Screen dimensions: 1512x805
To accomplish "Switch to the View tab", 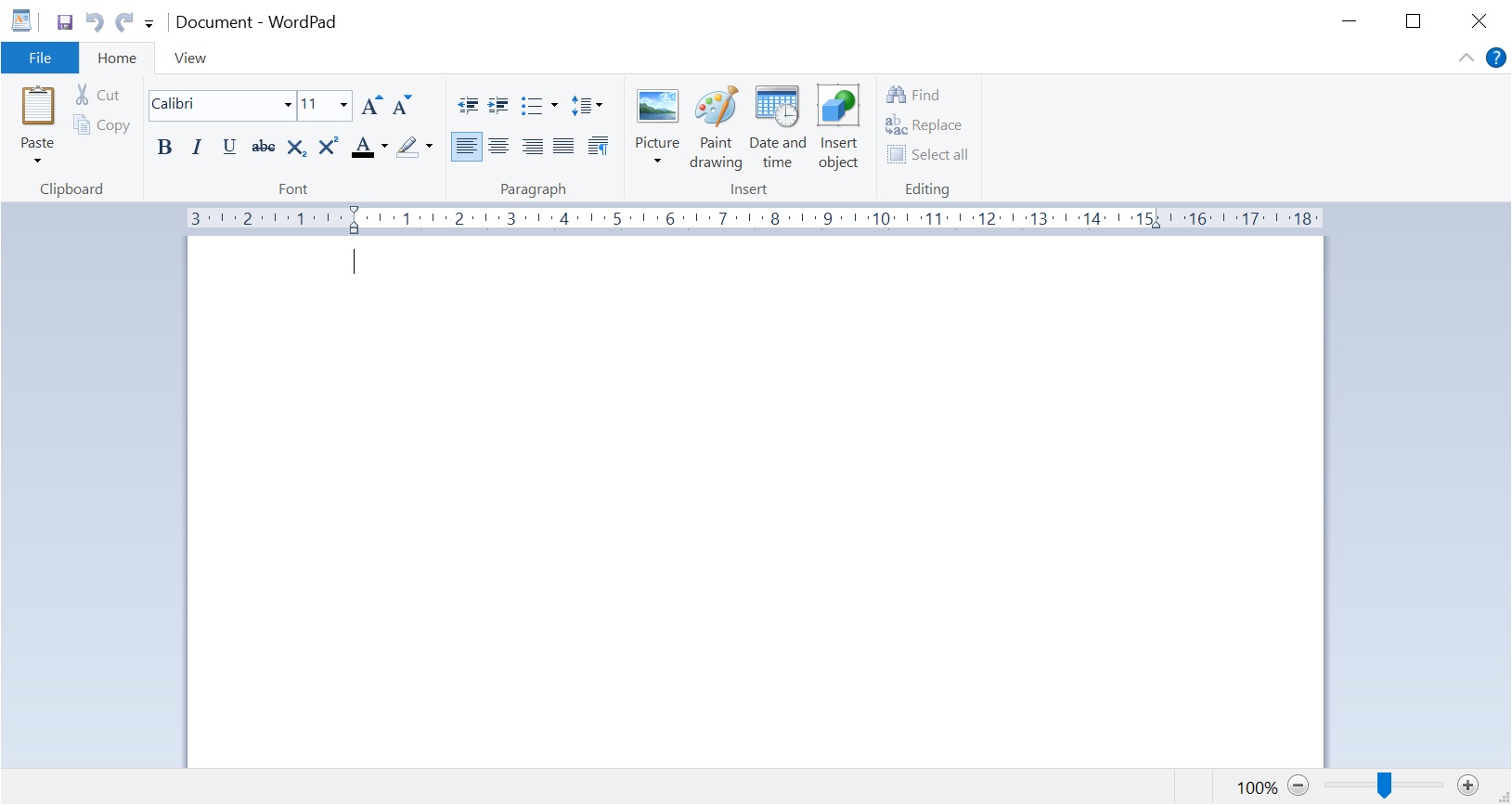I will tap(190, 58).
